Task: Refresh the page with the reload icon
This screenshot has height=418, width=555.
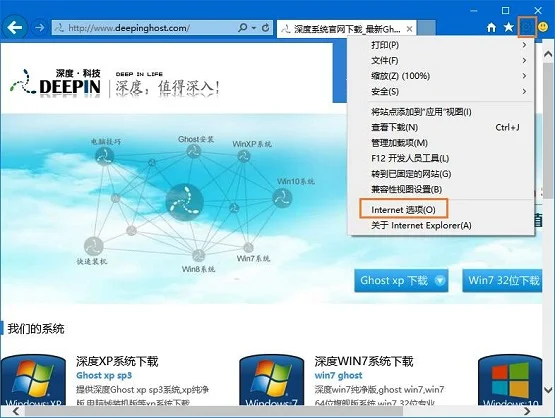Action: click(x=265, y=28)
